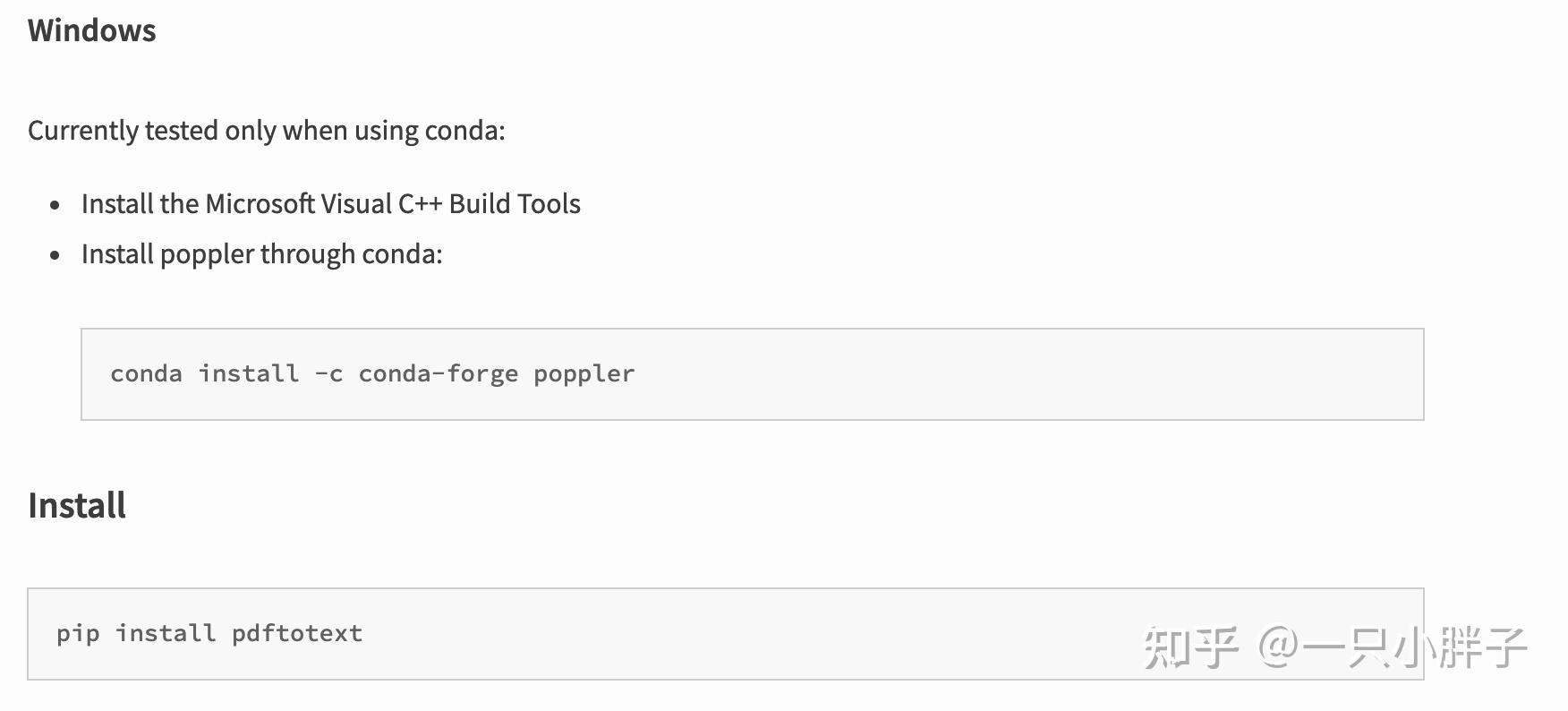Click the Install section heading
Viewport: 1568px width, 711px height.
pyautogui.click(x=77, y=506)
